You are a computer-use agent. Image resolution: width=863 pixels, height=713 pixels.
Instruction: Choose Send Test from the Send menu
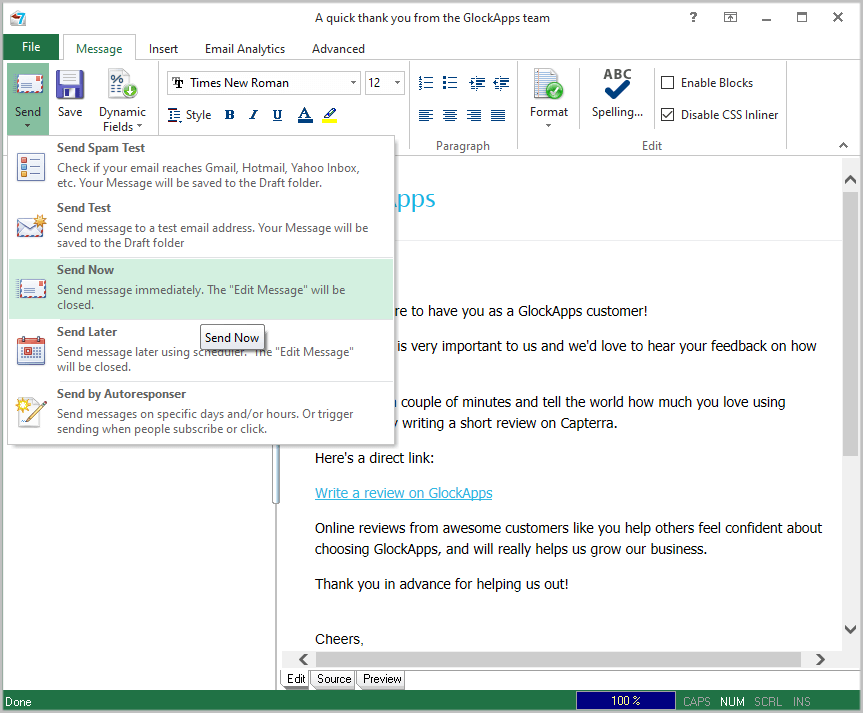[x=201, y=226]
